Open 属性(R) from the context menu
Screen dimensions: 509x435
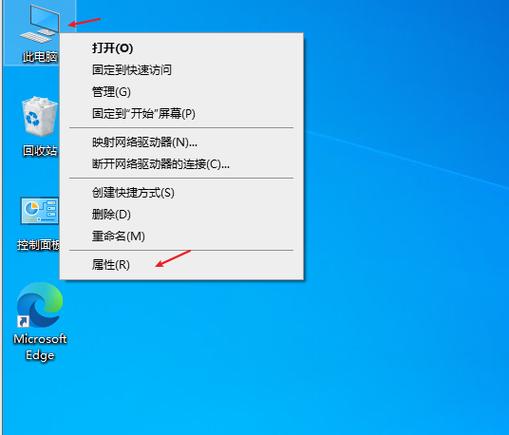pos(182,265)
